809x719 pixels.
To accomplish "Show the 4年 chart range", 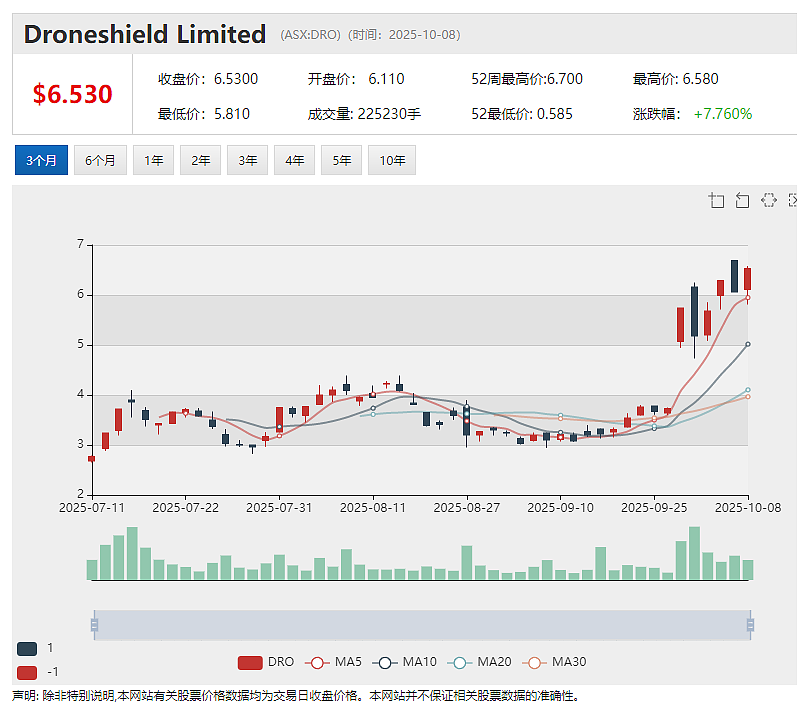I will pyautogui.click(x=294, y=160).
